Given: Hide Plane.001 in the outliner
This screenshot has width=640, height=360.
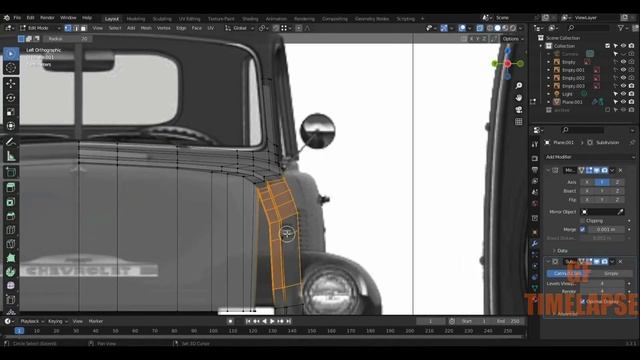Looking at the screenshot, I should pyautogui.click(x=623, y=102).
